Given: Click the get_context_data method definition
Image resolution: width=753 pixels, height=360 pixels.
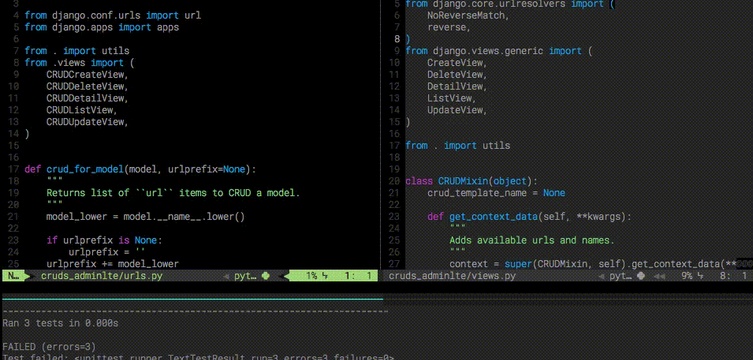Looking at the screenshot, I should pyautogui.click(x=529, y=216).
